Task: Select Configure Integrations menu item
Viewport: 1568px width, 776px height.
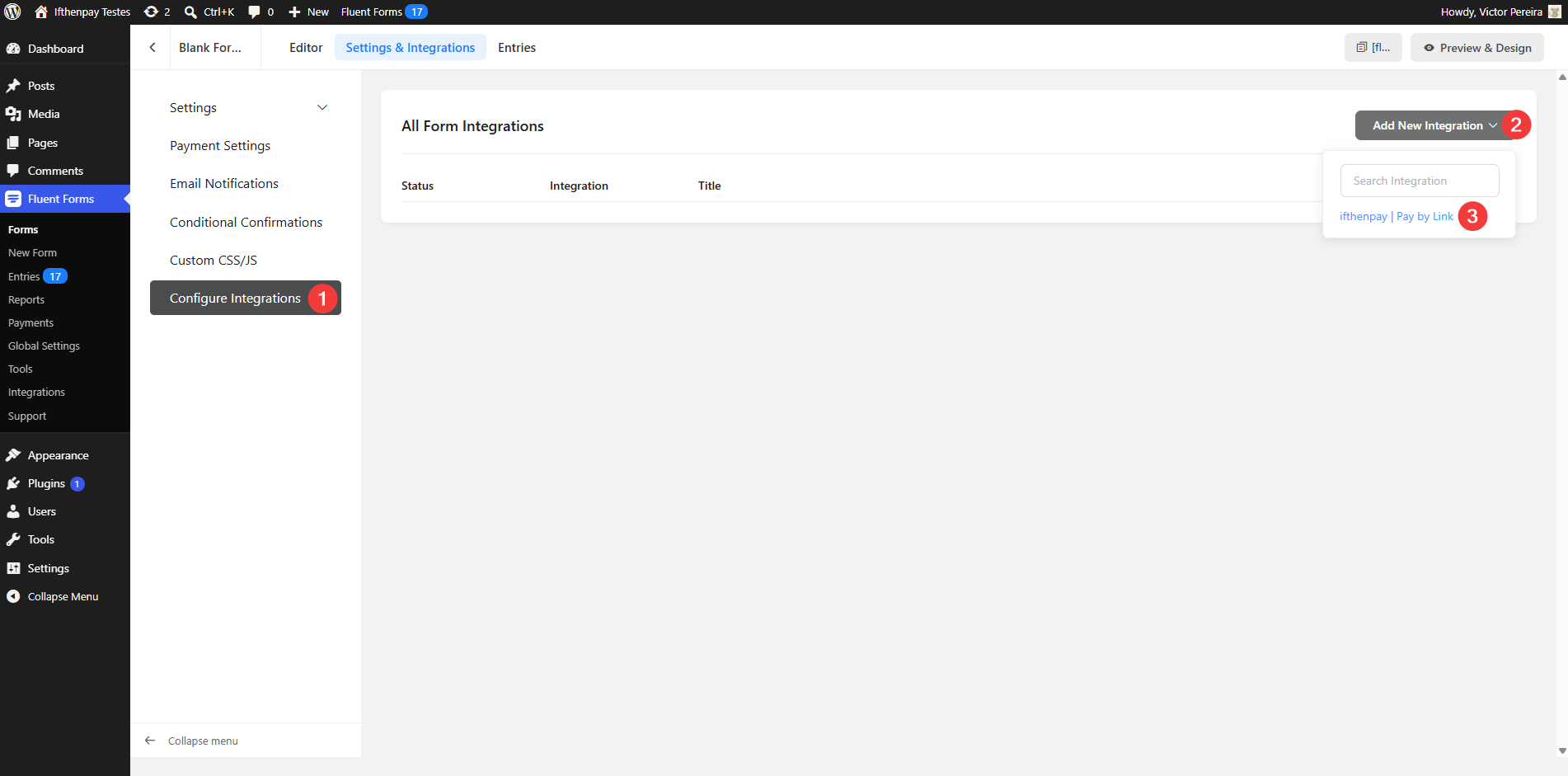Action: point(246,298)
